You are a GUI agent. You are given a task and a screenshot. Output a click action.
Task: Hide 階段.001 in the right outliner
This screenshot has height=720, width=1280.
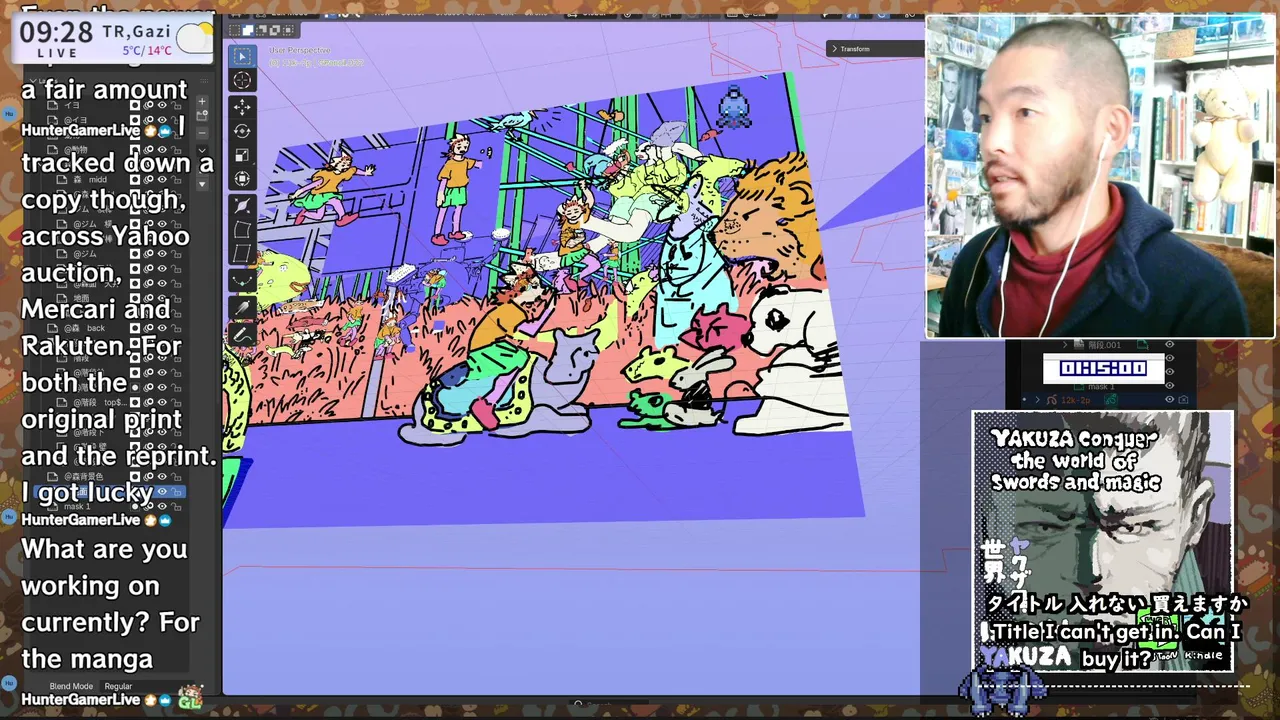pyautogui.click(x=1170, y=345)
